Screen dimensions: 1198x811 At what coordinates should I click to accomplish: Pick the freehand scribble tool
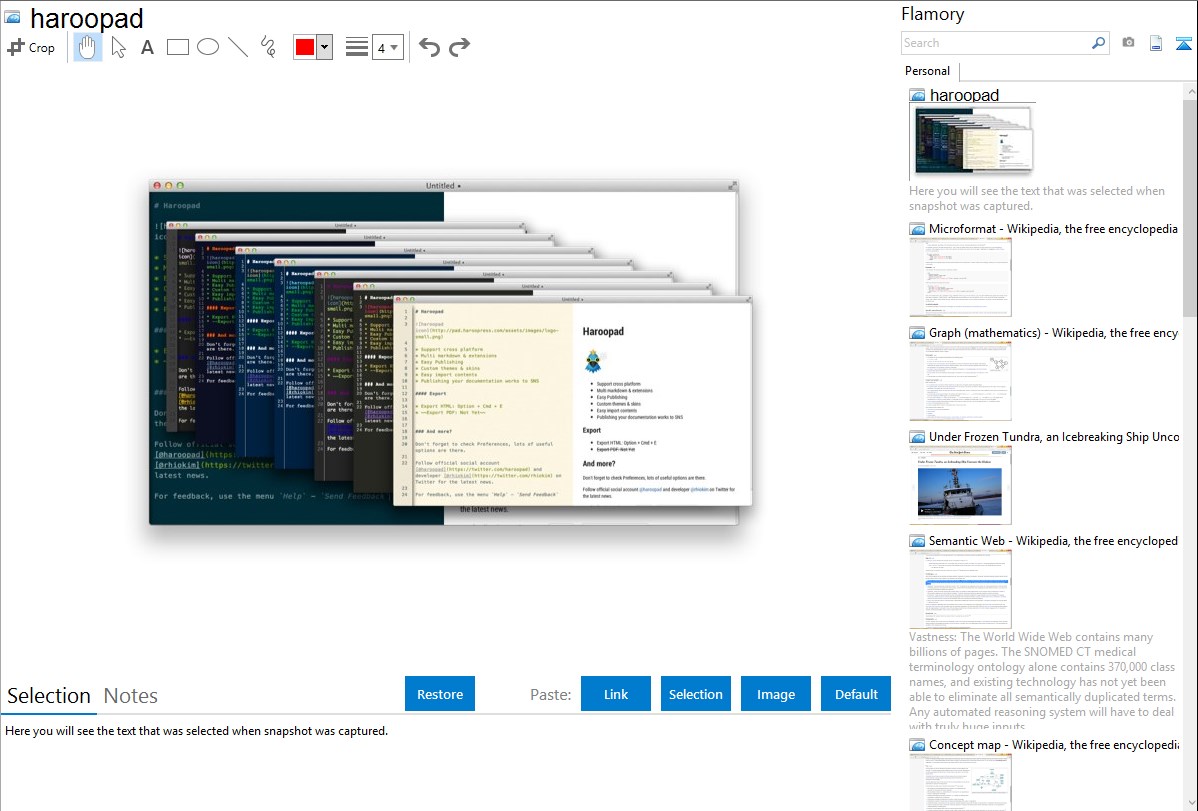click(268, 47)
